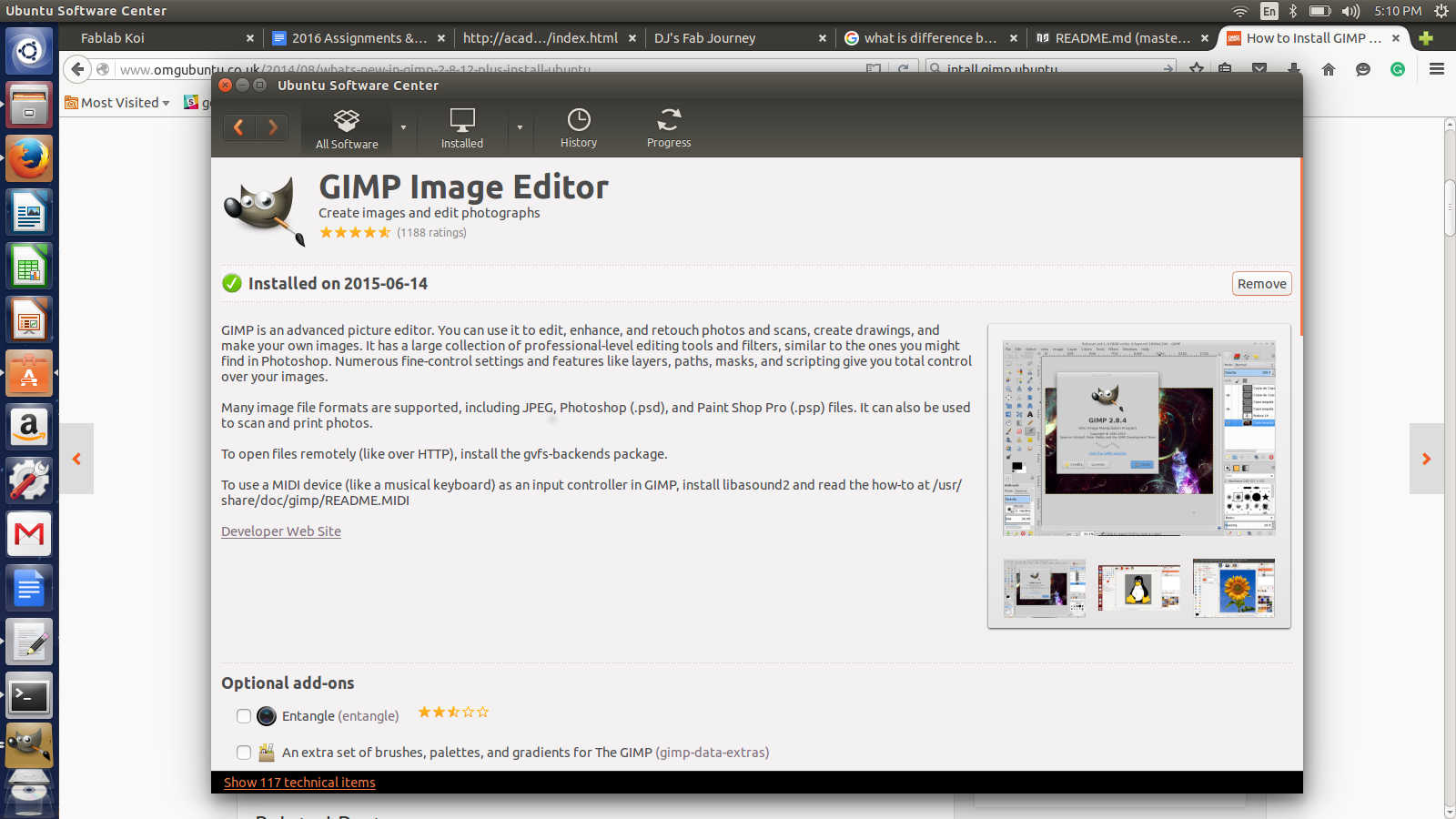
Task: Open Files from the launcher
Action: coord(29,105)
